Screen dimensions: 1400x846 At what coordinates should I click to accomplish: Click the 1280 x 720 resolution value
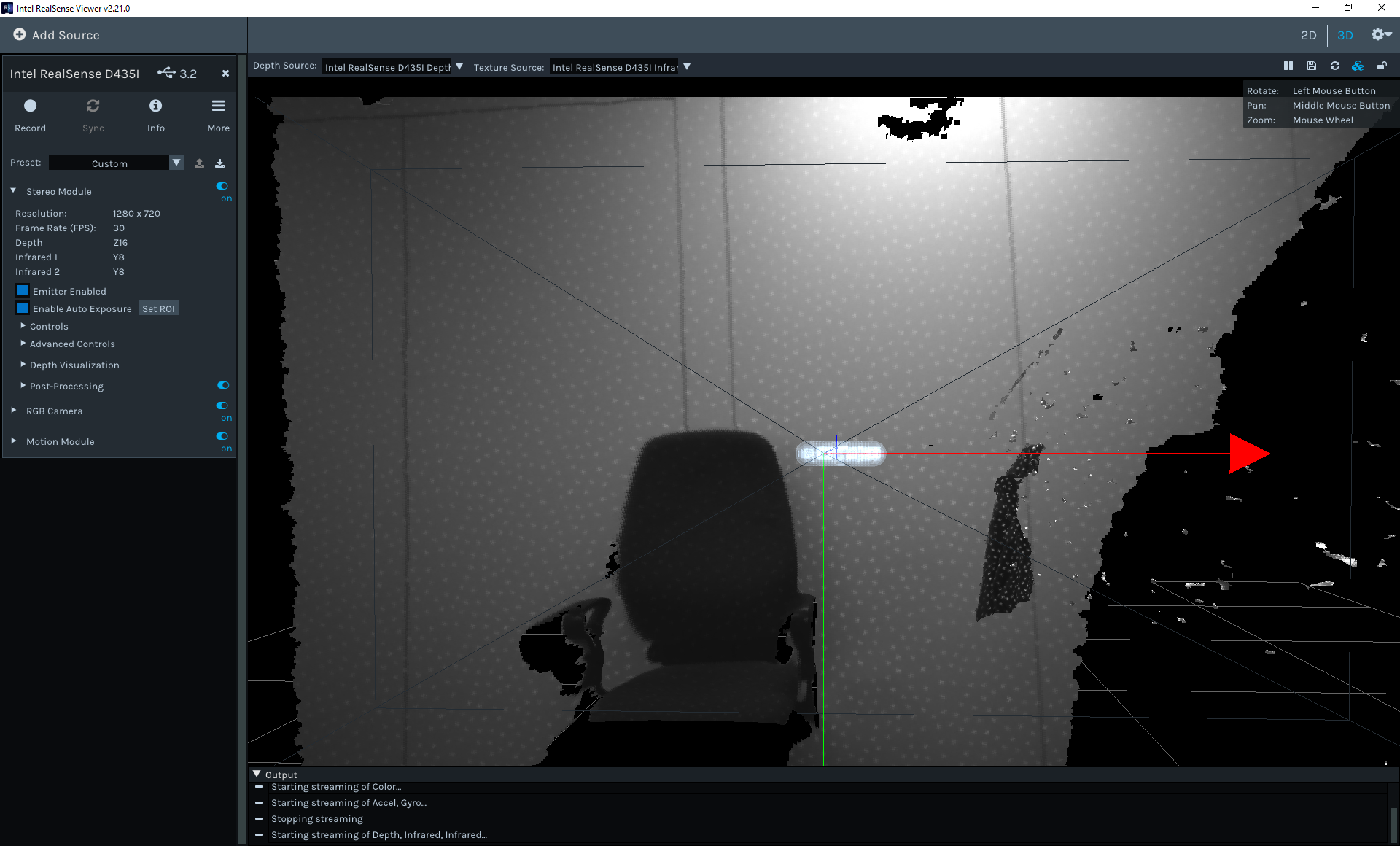pyautogui.click(x=136, y=213)
